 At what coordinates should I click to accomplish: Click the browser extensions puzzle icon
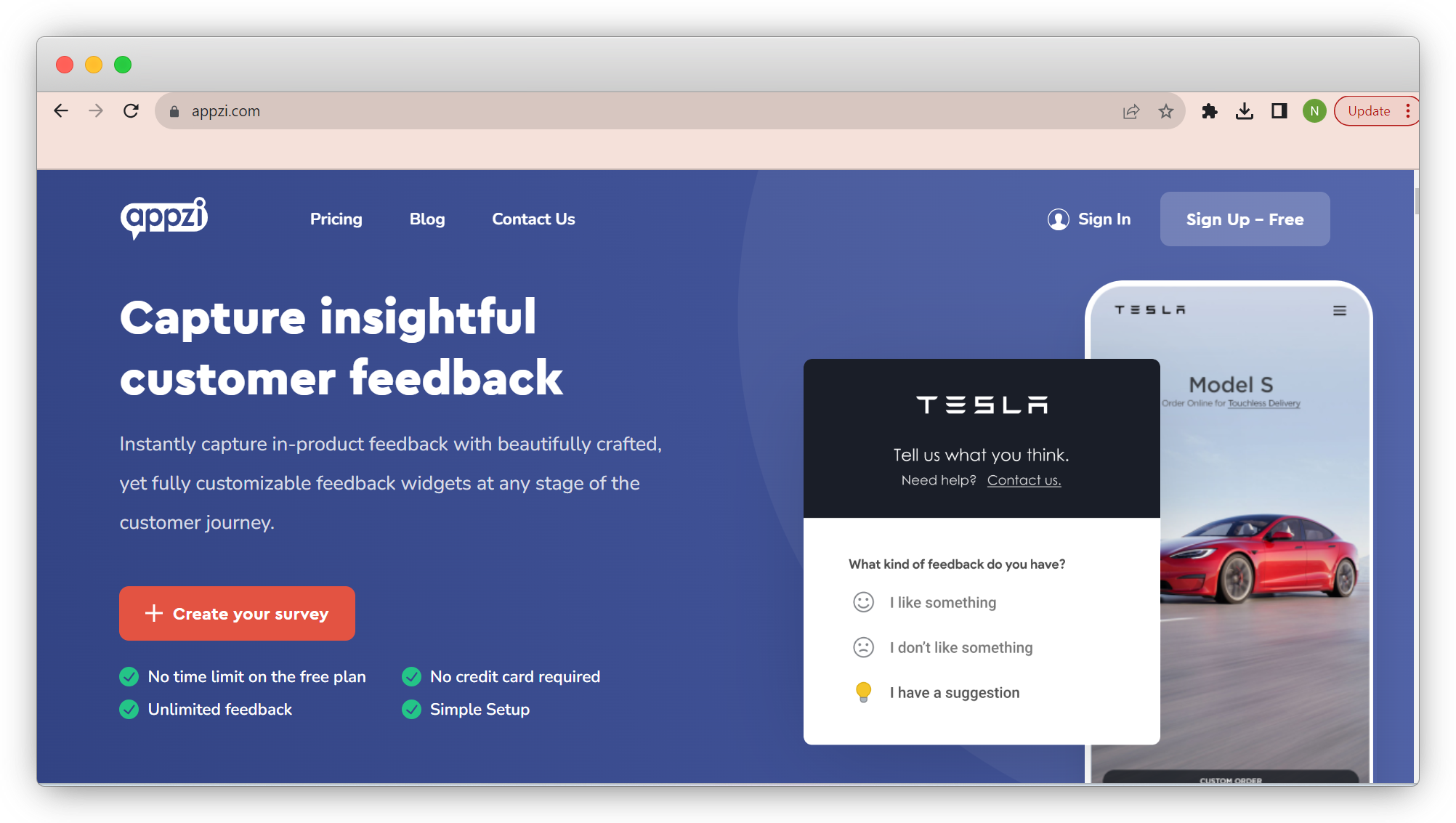tap(1210, 111)
